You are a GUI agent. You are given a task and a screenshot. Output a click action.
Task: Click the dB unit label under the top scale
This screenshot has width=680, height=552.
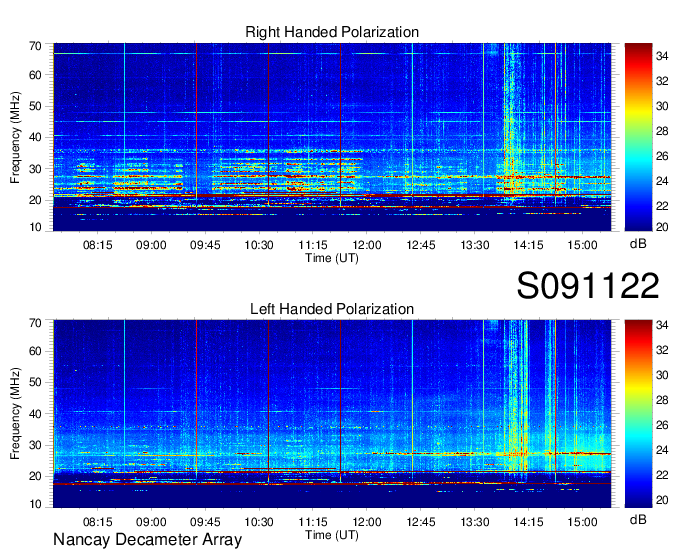[x=638, y=243]
